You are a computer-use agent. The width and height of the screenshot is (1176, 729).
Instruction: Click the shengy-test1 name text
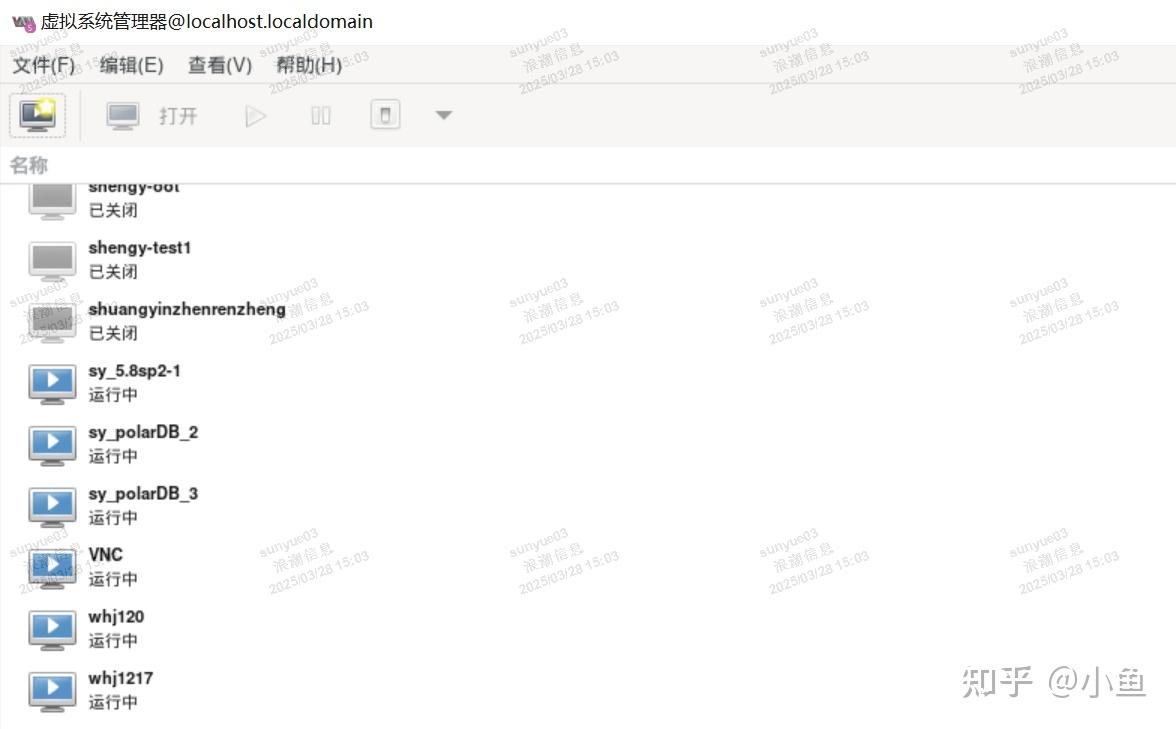tap(140, 248)
